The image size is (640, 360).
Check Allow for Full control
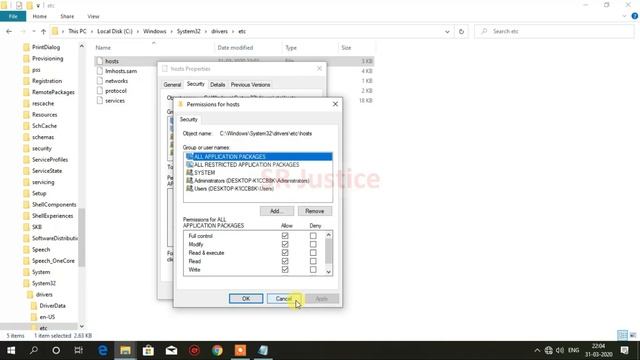(x=285, y=236)
